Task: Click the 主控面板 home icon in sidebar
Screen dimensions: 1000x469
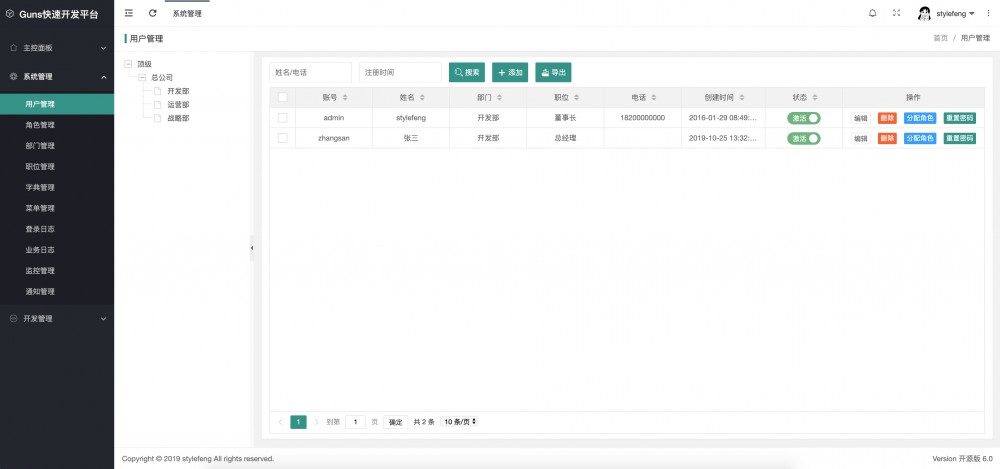Action: click(13, 48)
